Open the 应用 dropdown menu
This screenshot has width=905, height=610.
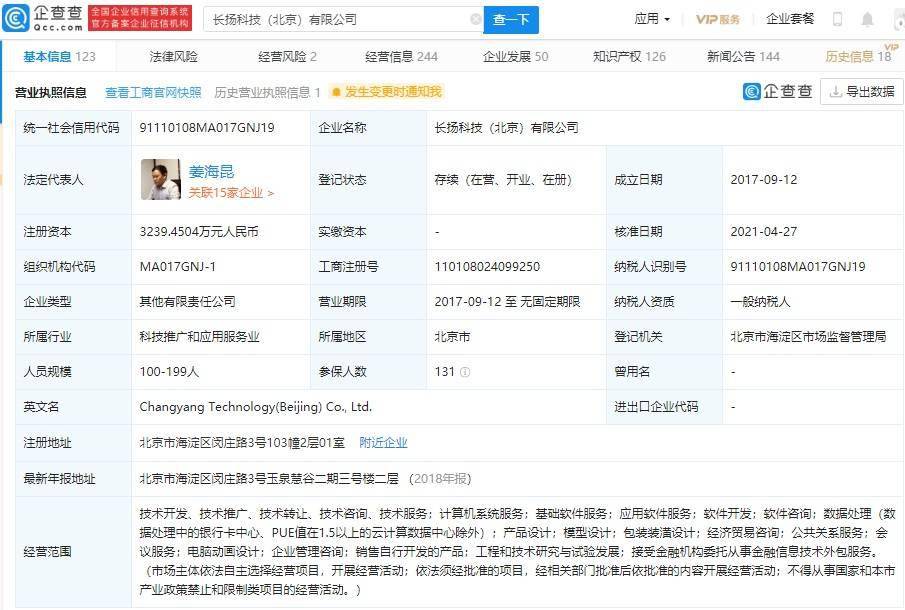coord(652,19)
